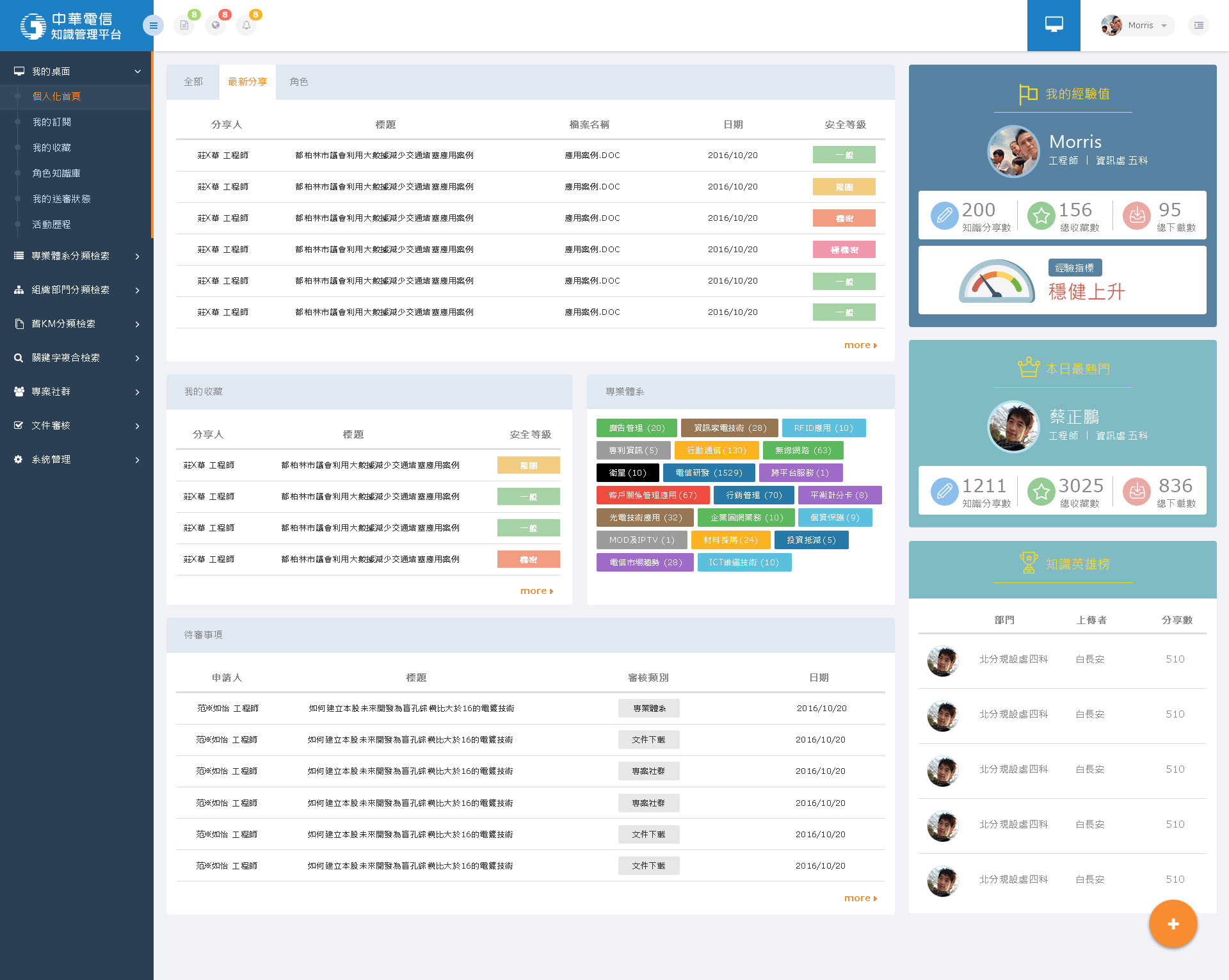Expand 專案社群 chevron
The image size is (1229, 980).
138,392
